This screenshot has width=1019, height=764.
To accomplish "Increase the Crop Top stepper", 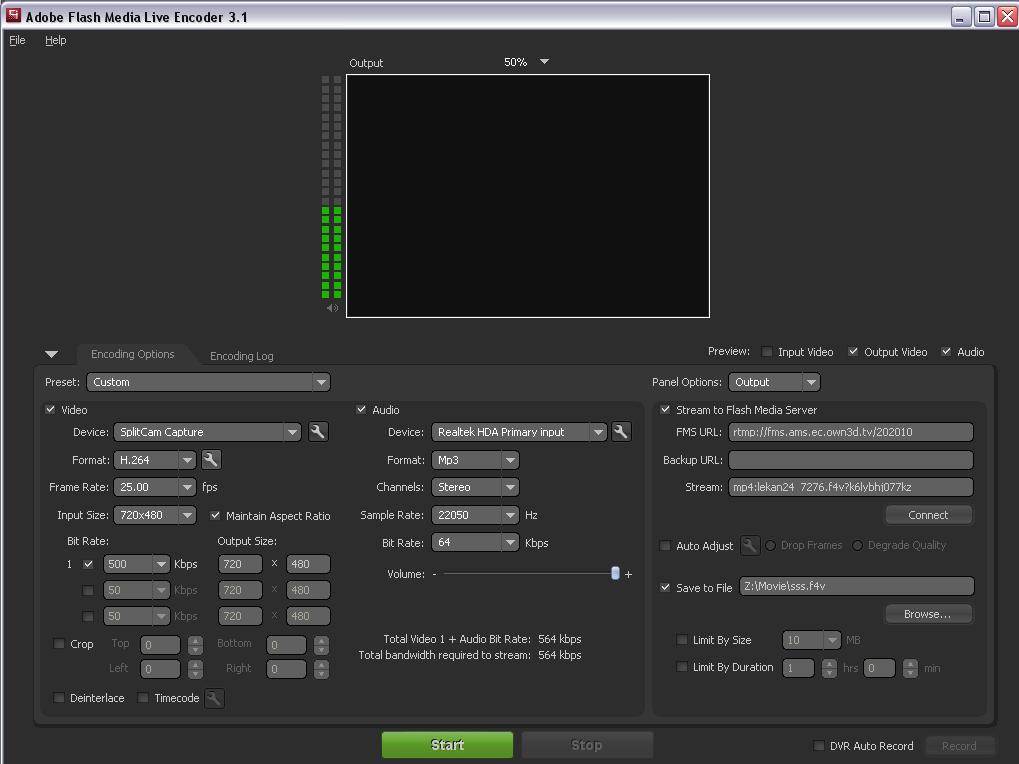I will [x=195, y=641].
